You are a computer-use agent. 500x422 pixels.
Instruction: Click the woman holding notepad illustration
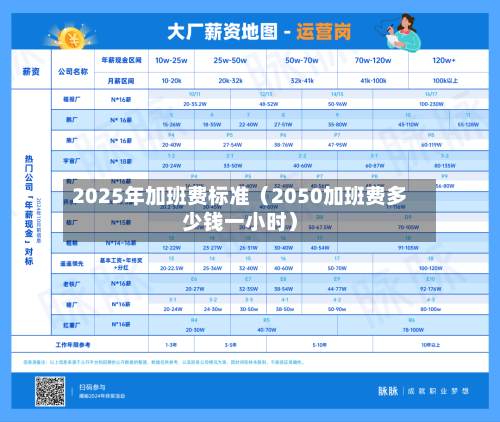pyautogui.click(x=399, y=33)
